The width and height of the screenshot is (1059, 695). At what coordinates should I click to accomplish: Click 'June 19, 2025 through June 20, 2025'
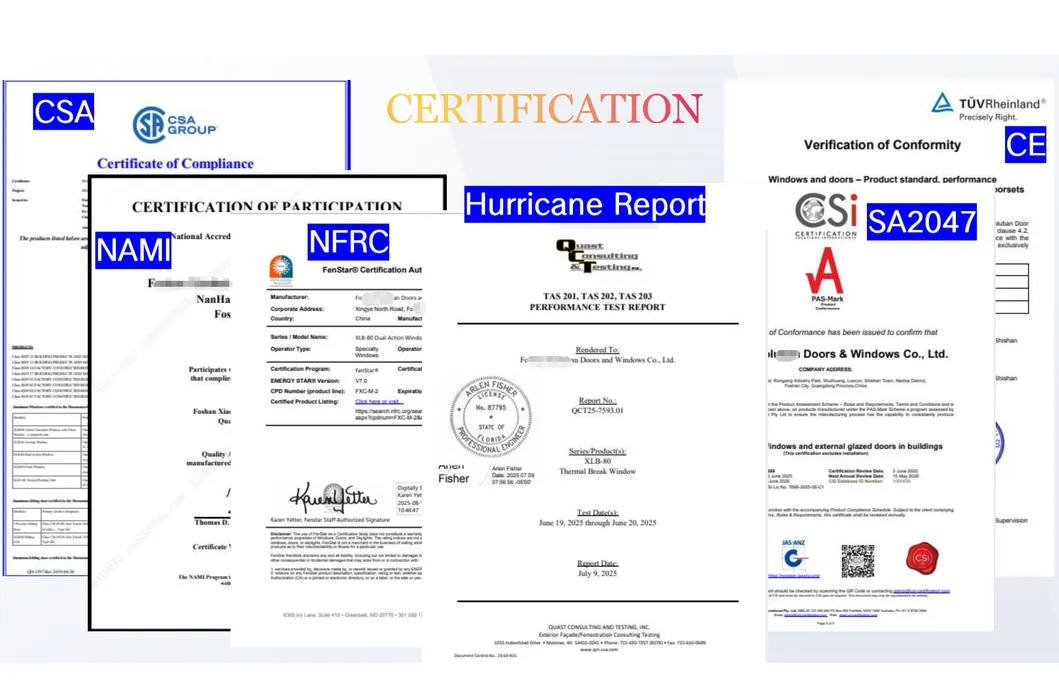[598, 522]
